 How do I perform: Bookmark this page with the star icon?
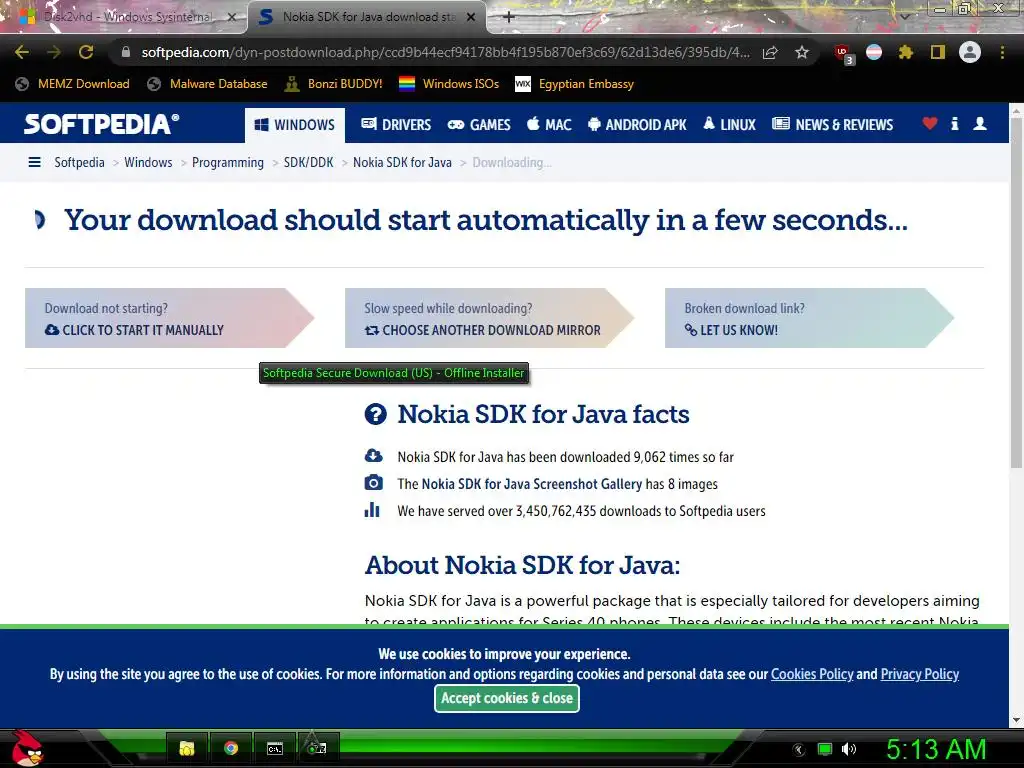[802, 52]
